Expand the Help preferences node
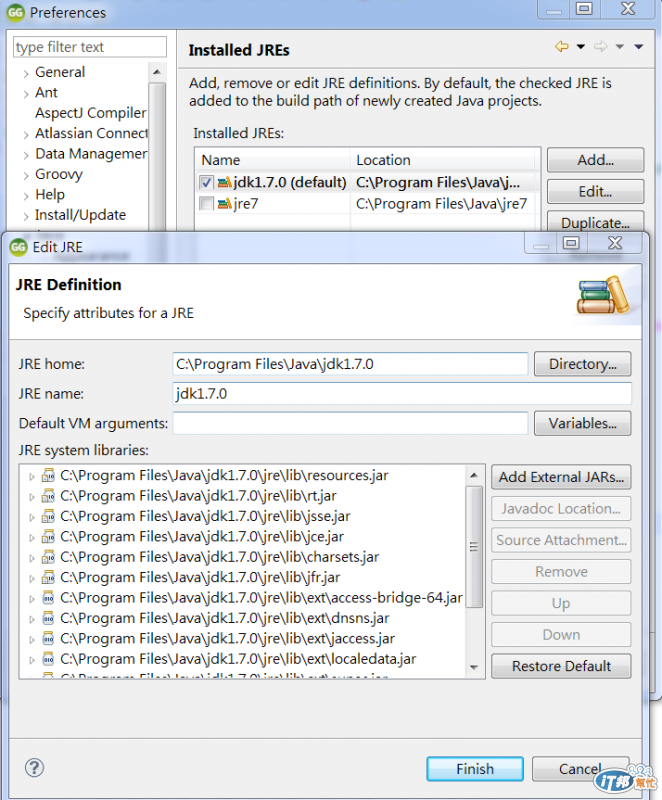This screenshot has height=800, width=662. click(x=26, y=196)
